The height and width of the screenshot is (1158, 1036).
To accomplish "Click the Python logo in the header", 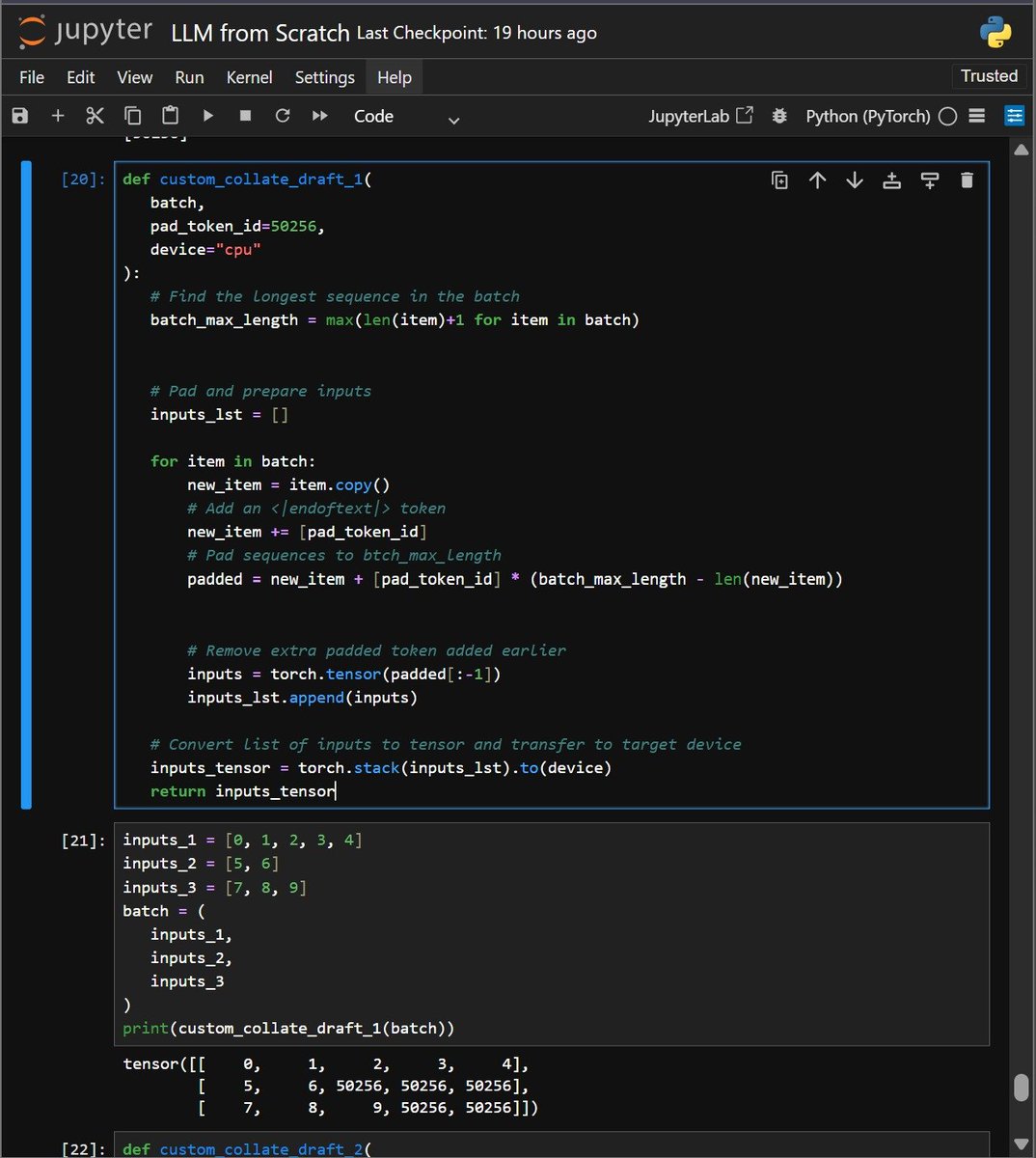I will point(995,32).
